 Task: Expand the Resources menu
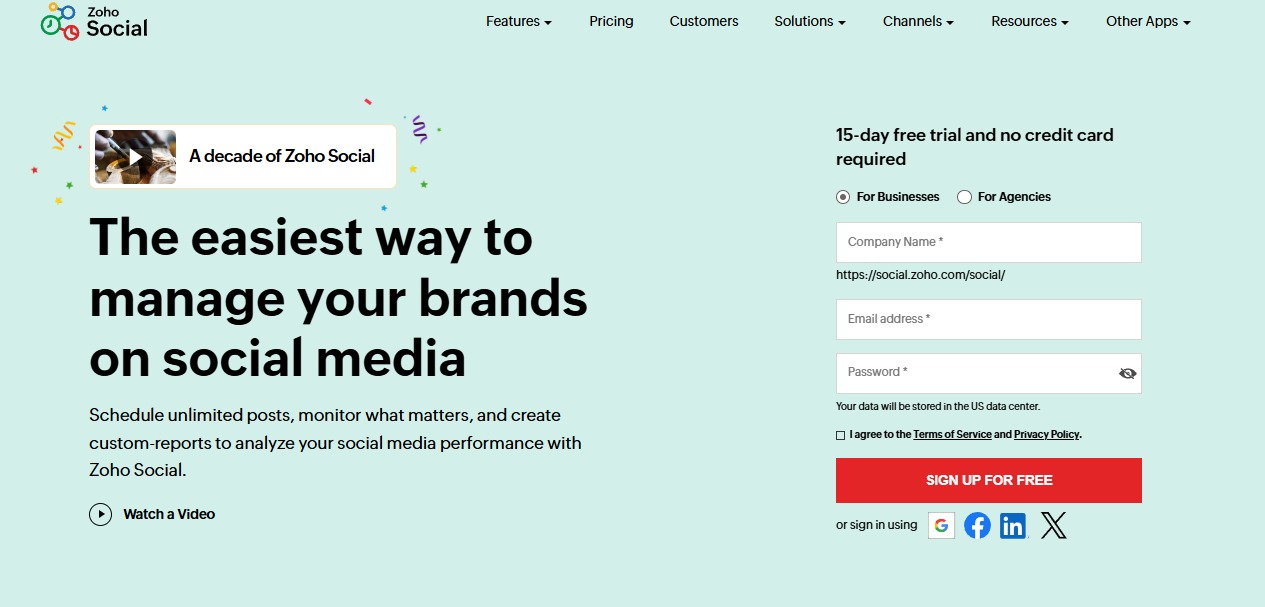[x=1029, y=21]
